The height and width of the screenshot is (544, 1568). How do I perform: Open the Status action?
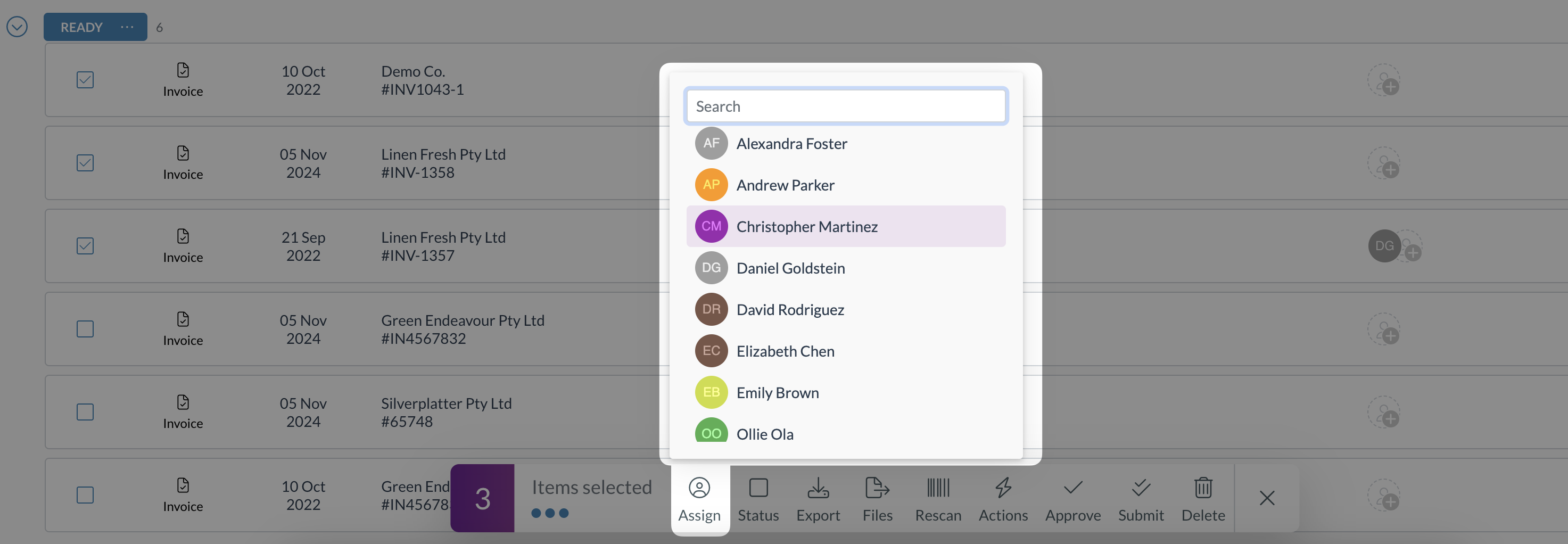tap(758, 500)
